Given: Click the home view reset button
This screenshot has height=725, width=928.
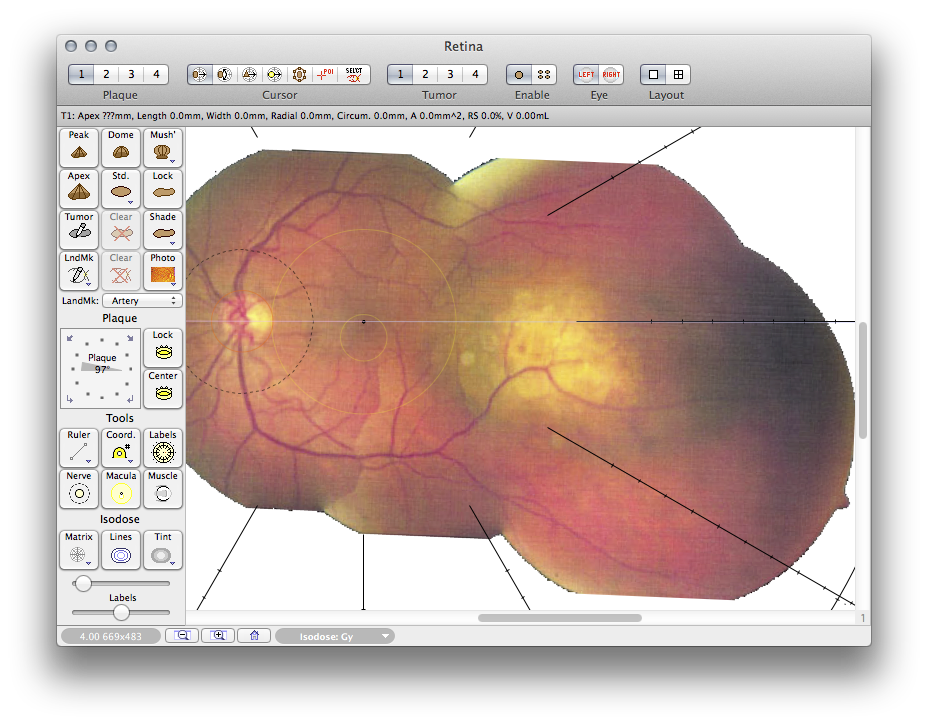Looking at the screenshot, I should [255, 635].
